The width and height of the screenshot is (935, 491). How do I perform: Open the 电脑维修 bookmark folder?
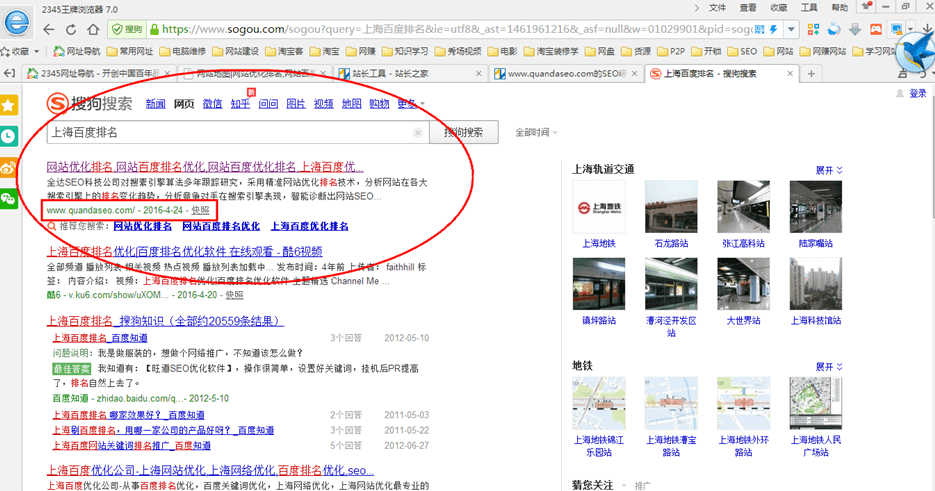tap(182, 51)
